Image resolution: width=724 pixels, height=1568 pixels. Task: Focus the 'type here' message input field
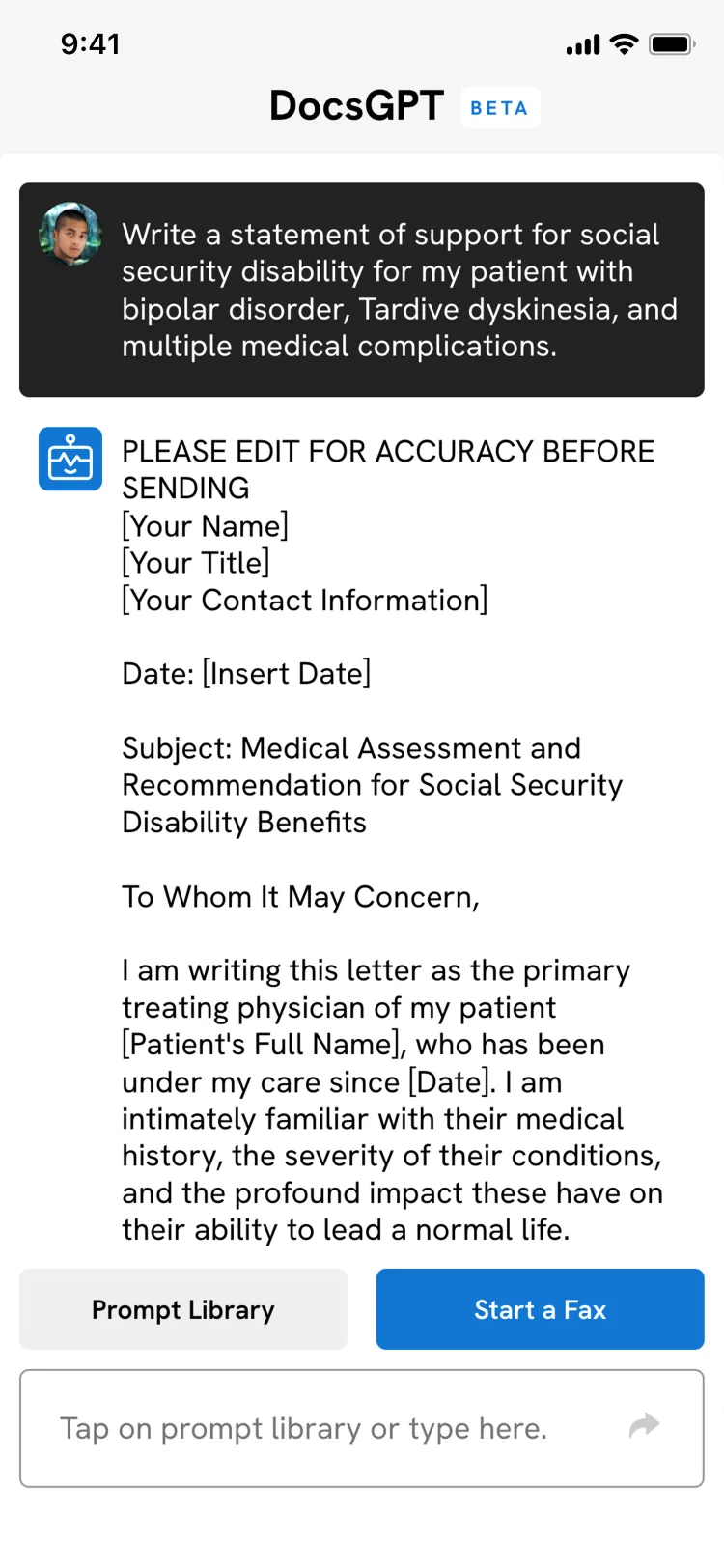328,1428
